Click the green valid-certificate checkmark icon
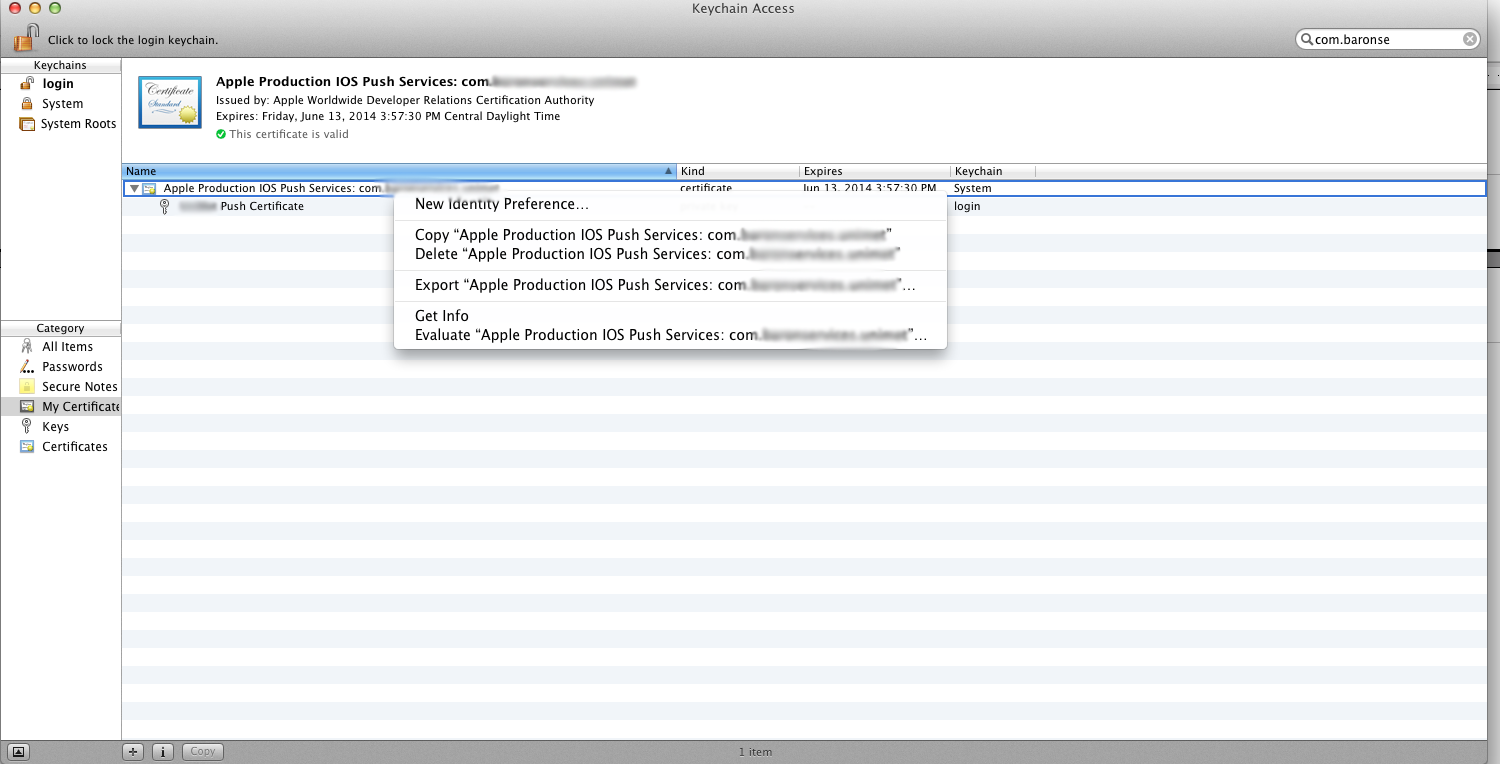This screenshot has width=1500, height=764. (221, 134)
